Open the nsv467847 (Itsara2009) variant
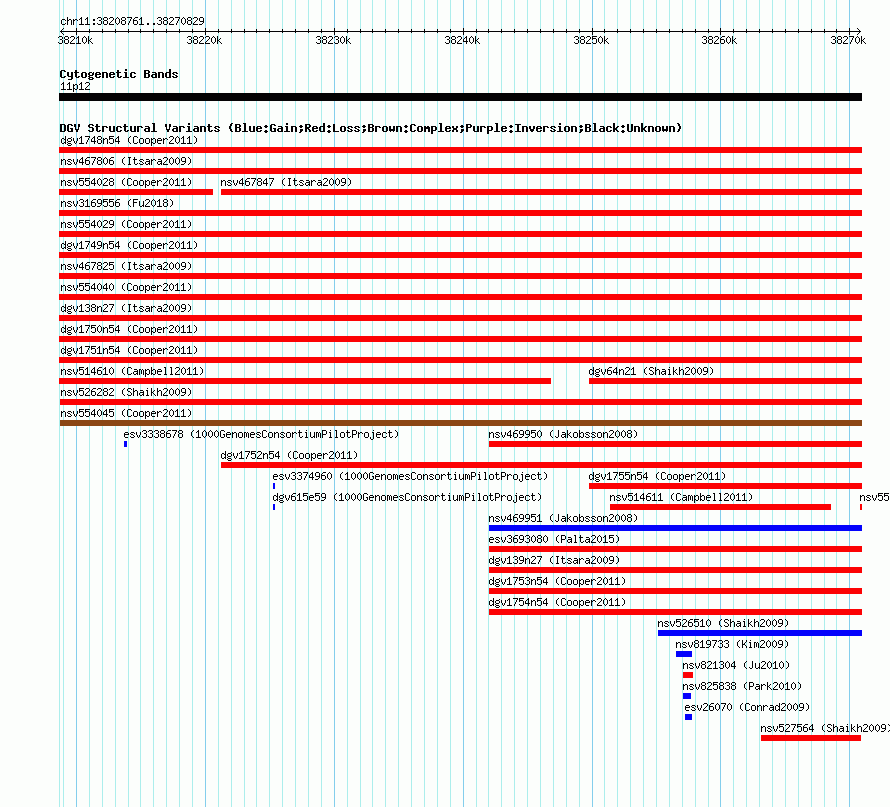890x807 pixels. pos(286,182)
